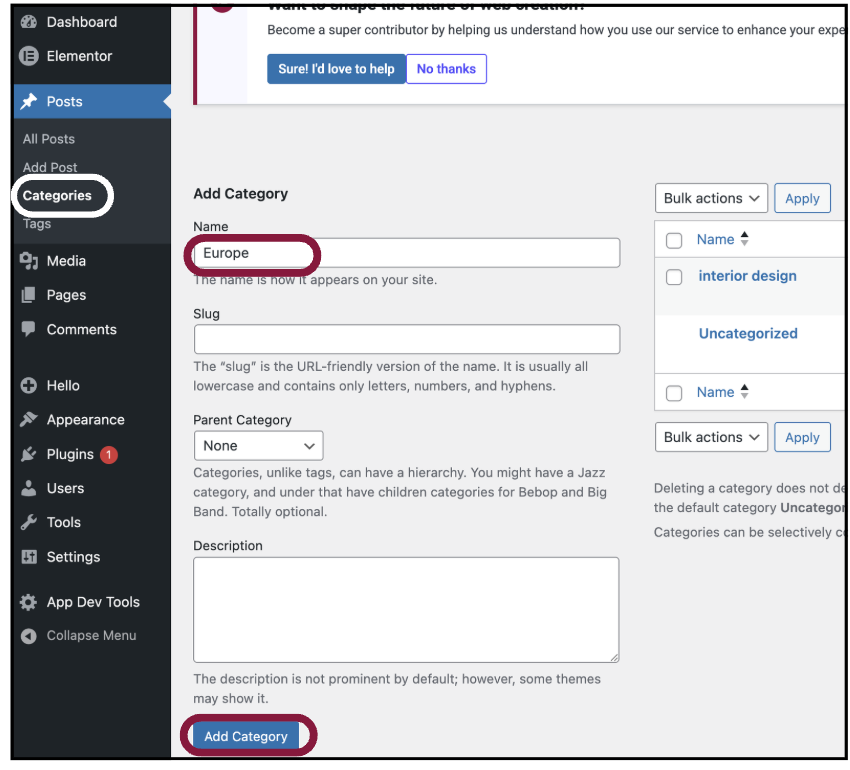Image resolution: width=850 pixels, height=770 pixels.
Task: Open the Parent Category dropdown
Action: pos(258,446)
